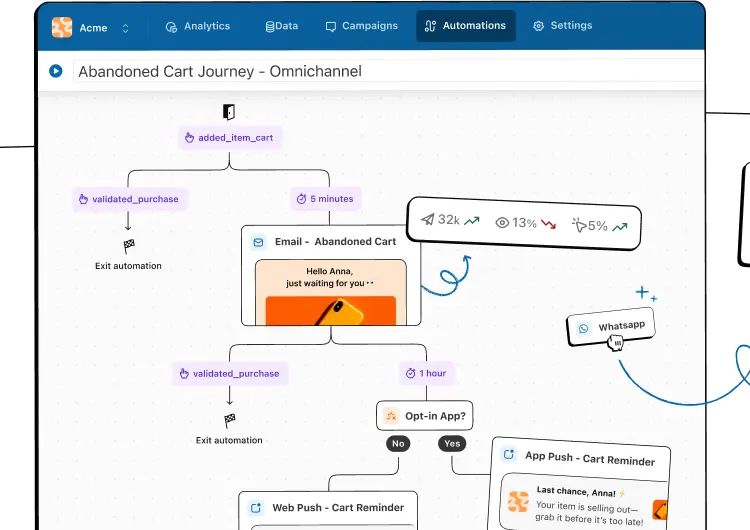Switch to the Data tab

pos(282,26)
